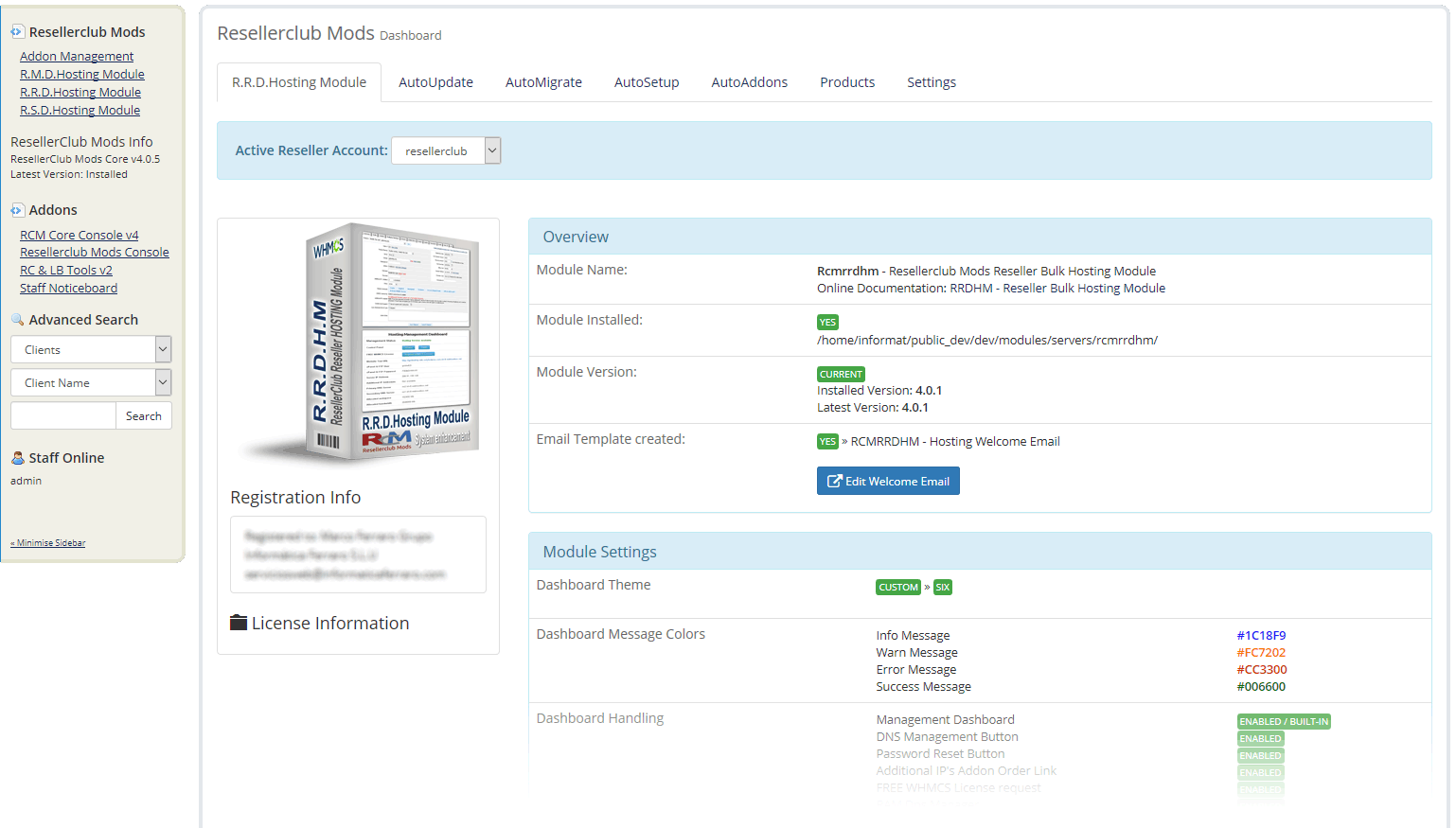Image resolution: width=1456 pixels, height=828 pixels.
Task: Open the Addon Management link
Action: [77, 57]
